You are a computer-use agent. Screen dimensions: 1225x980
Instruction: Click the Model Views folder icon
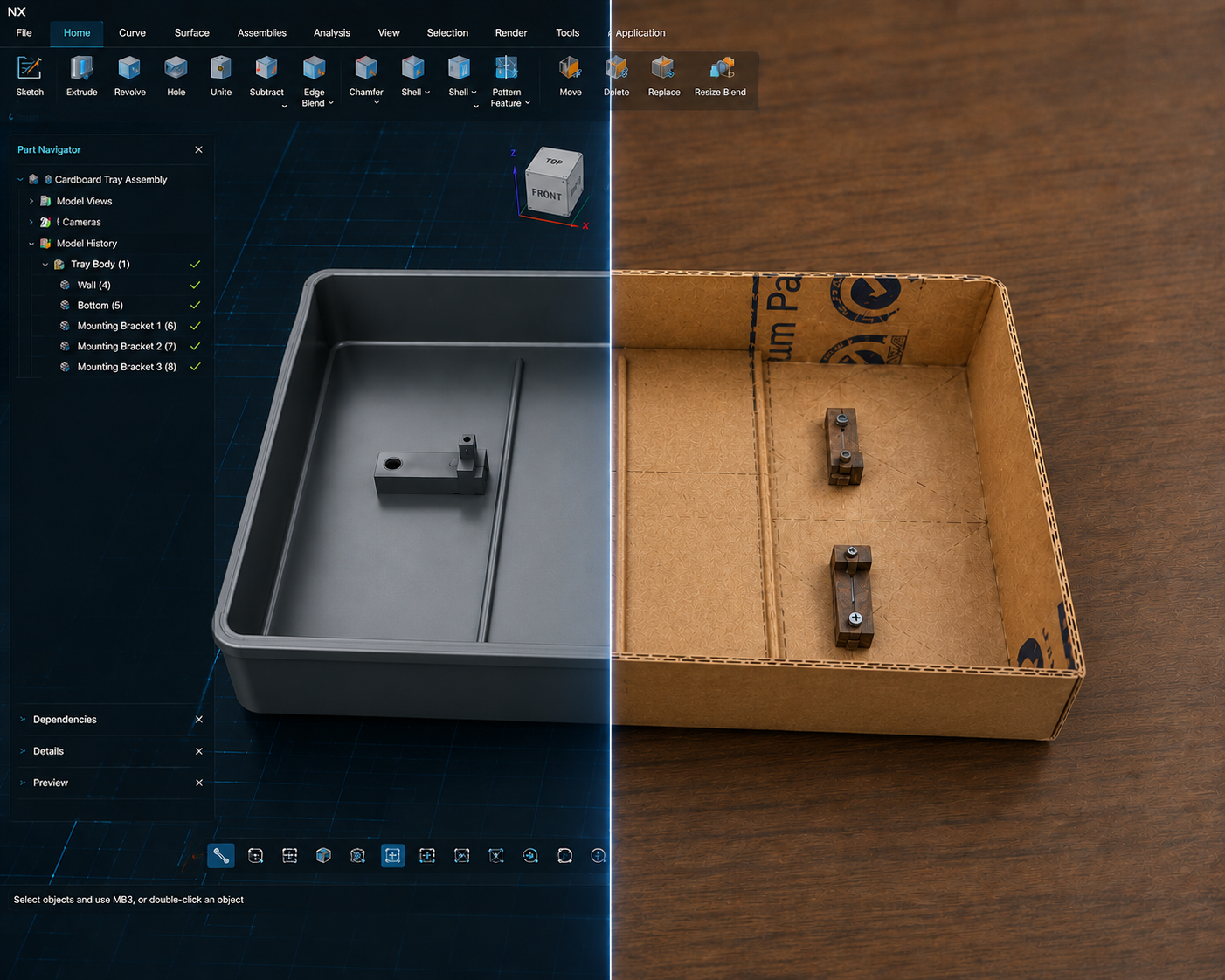pyautogui.click(x=45, y=201)
